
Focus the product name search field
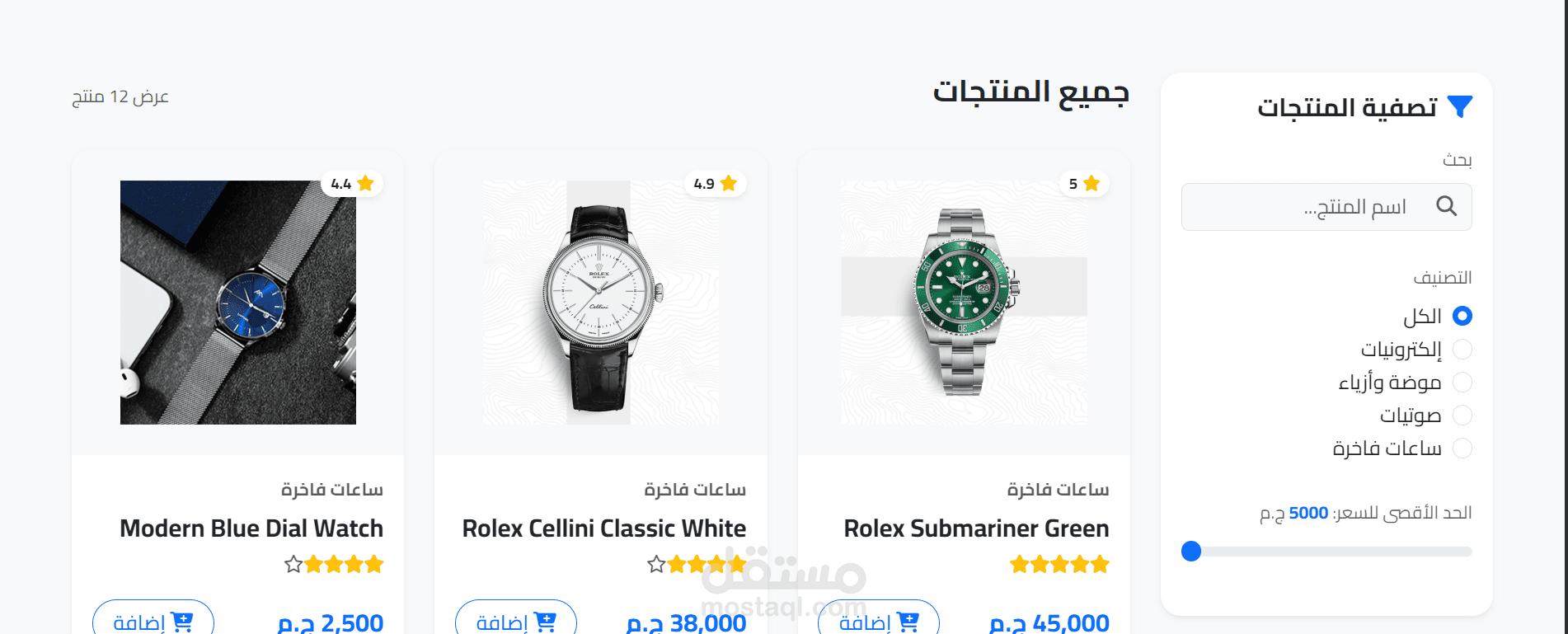1326,207
